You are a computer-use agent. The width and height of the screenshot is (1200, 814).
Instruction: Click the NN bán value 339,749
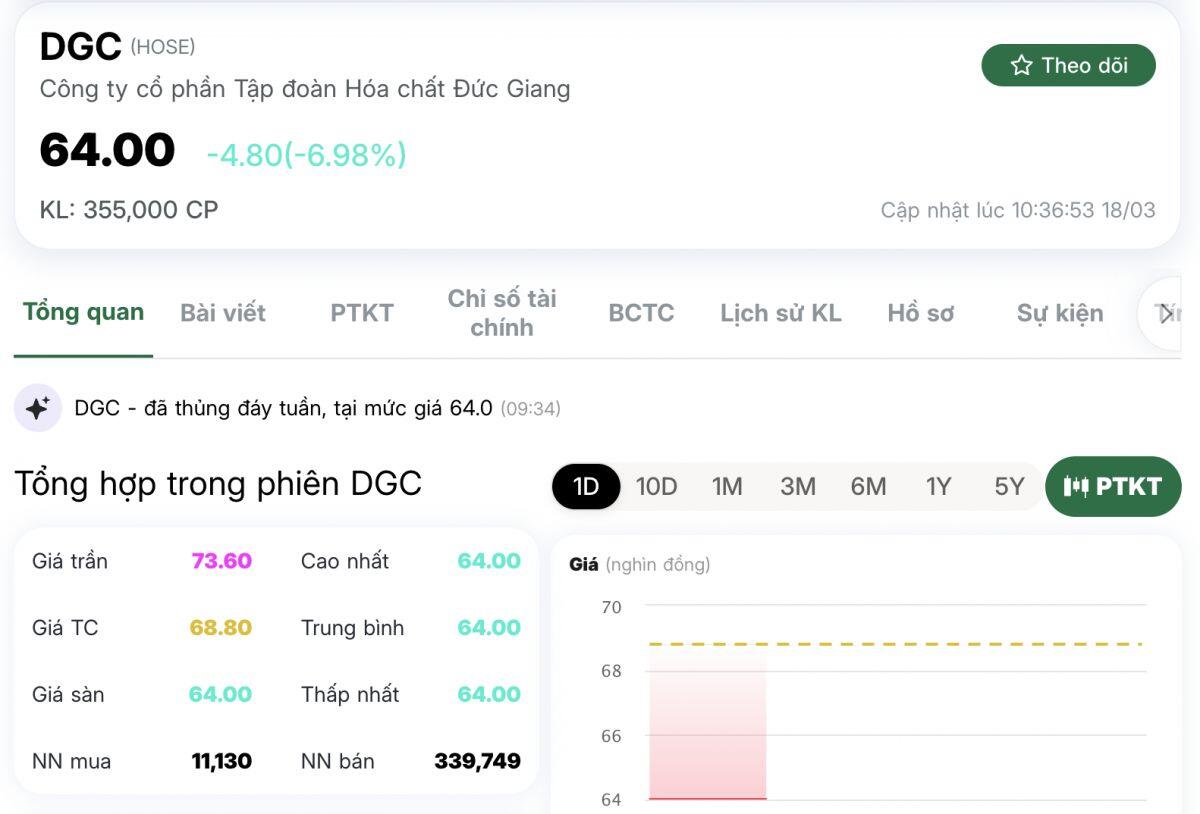pos(477,761)
